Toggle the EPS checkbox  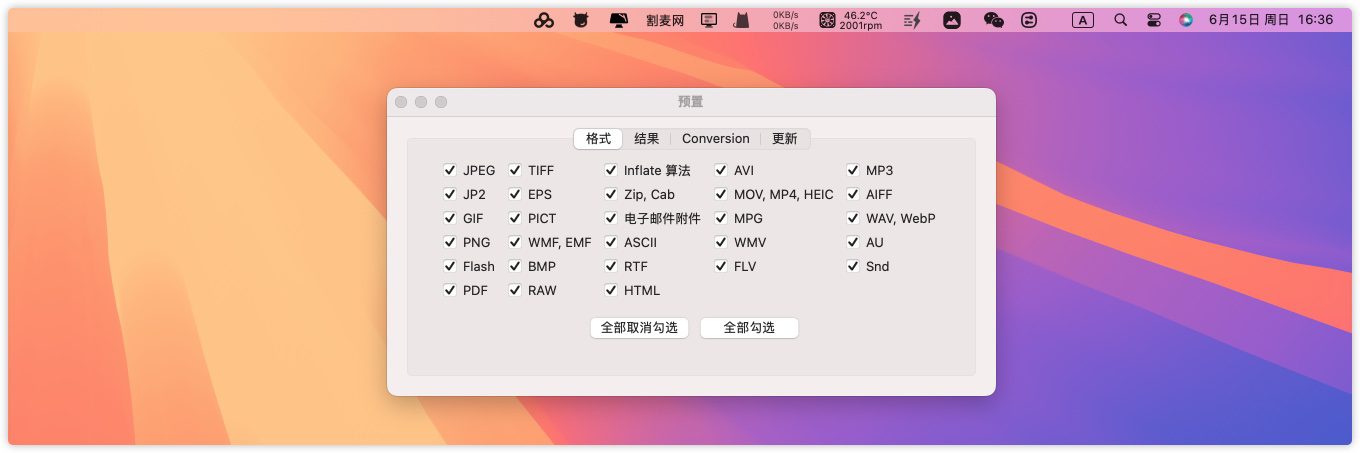pos(515,194)
